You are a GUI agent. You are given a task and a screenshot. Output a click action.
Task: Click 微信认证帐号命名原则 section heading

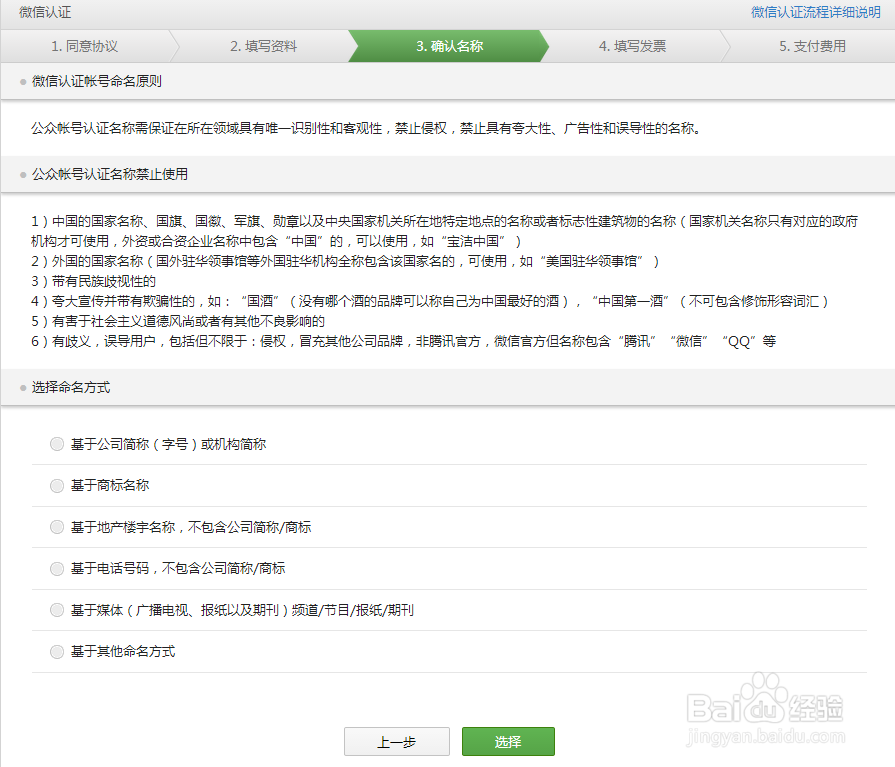(x=96, y=82)
